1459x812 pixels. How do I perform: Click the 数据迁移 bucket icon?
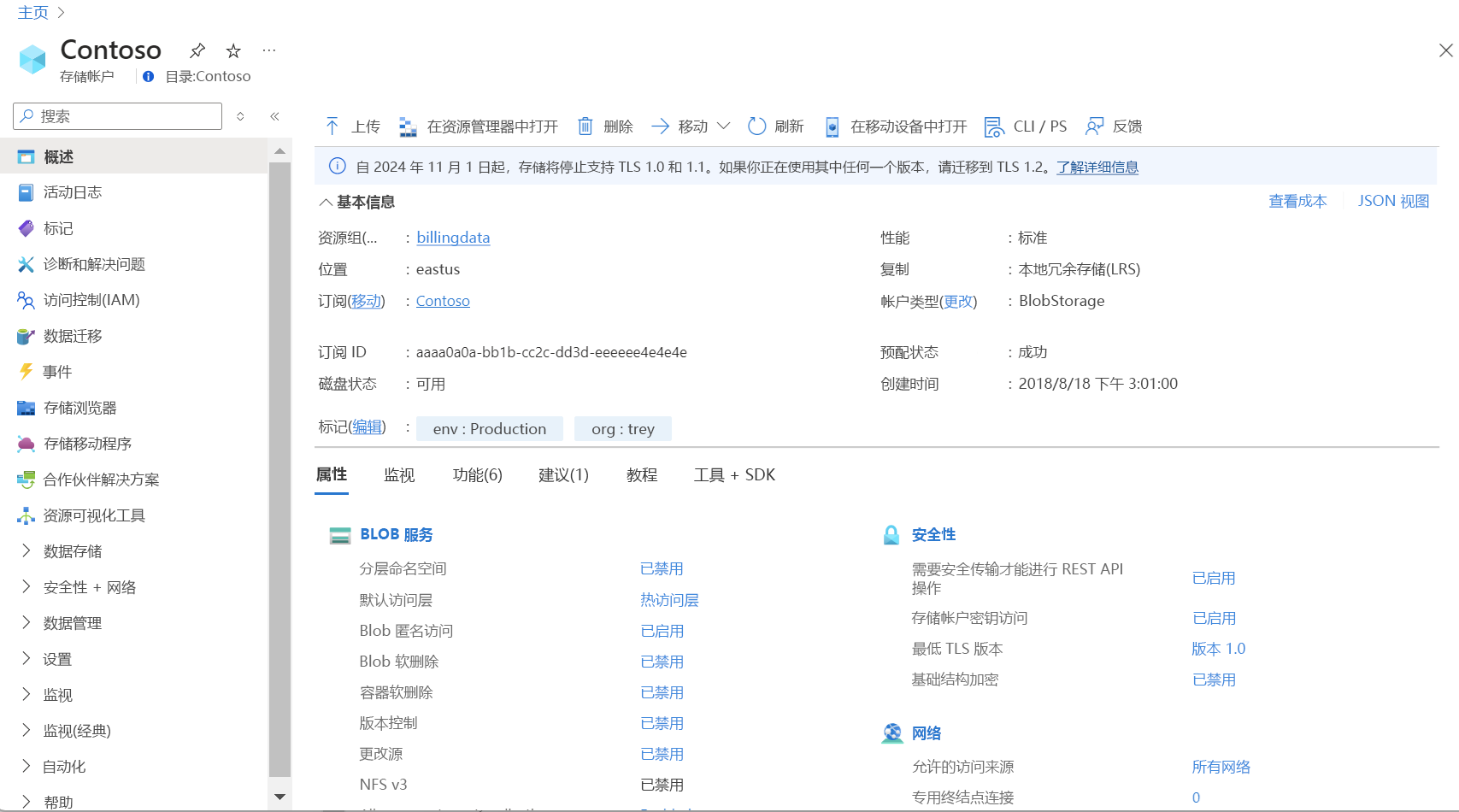point(26,337)
